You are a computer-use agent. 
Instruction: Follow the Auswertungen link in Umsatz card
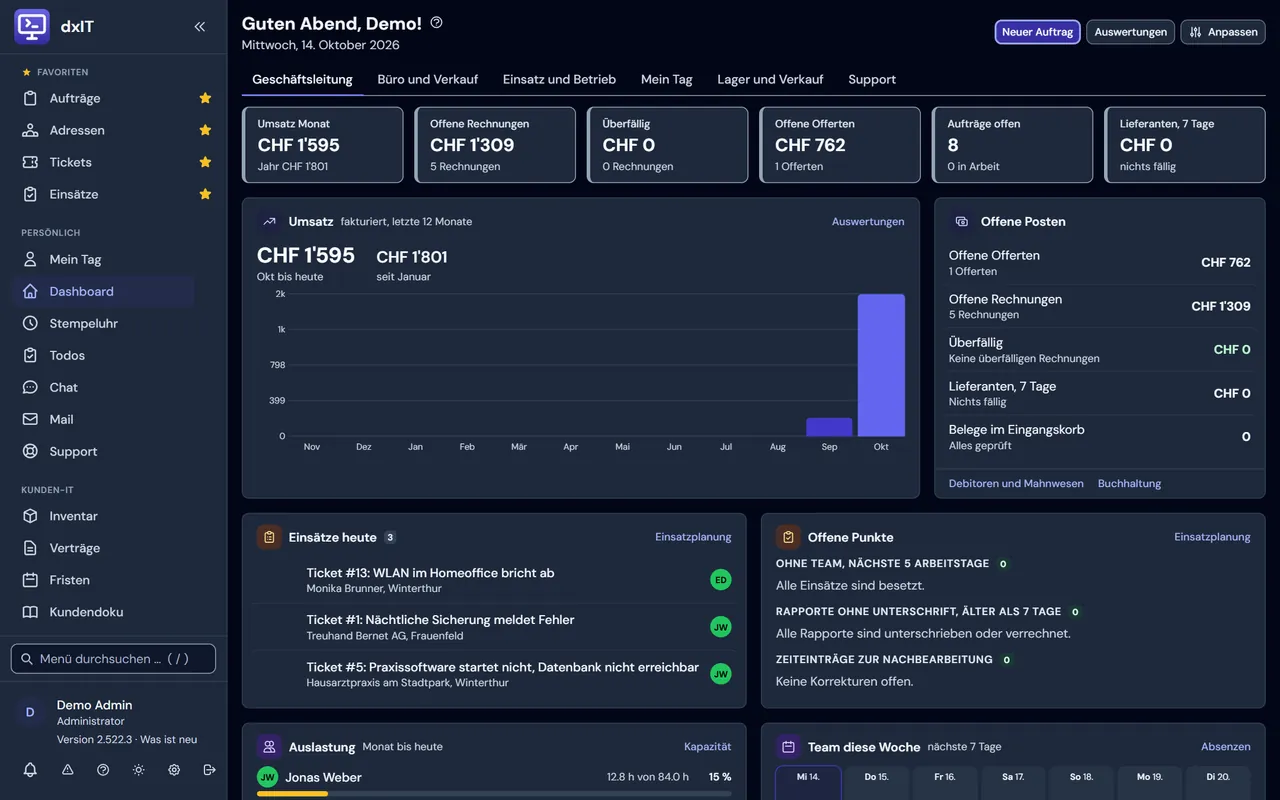(868, 221)
